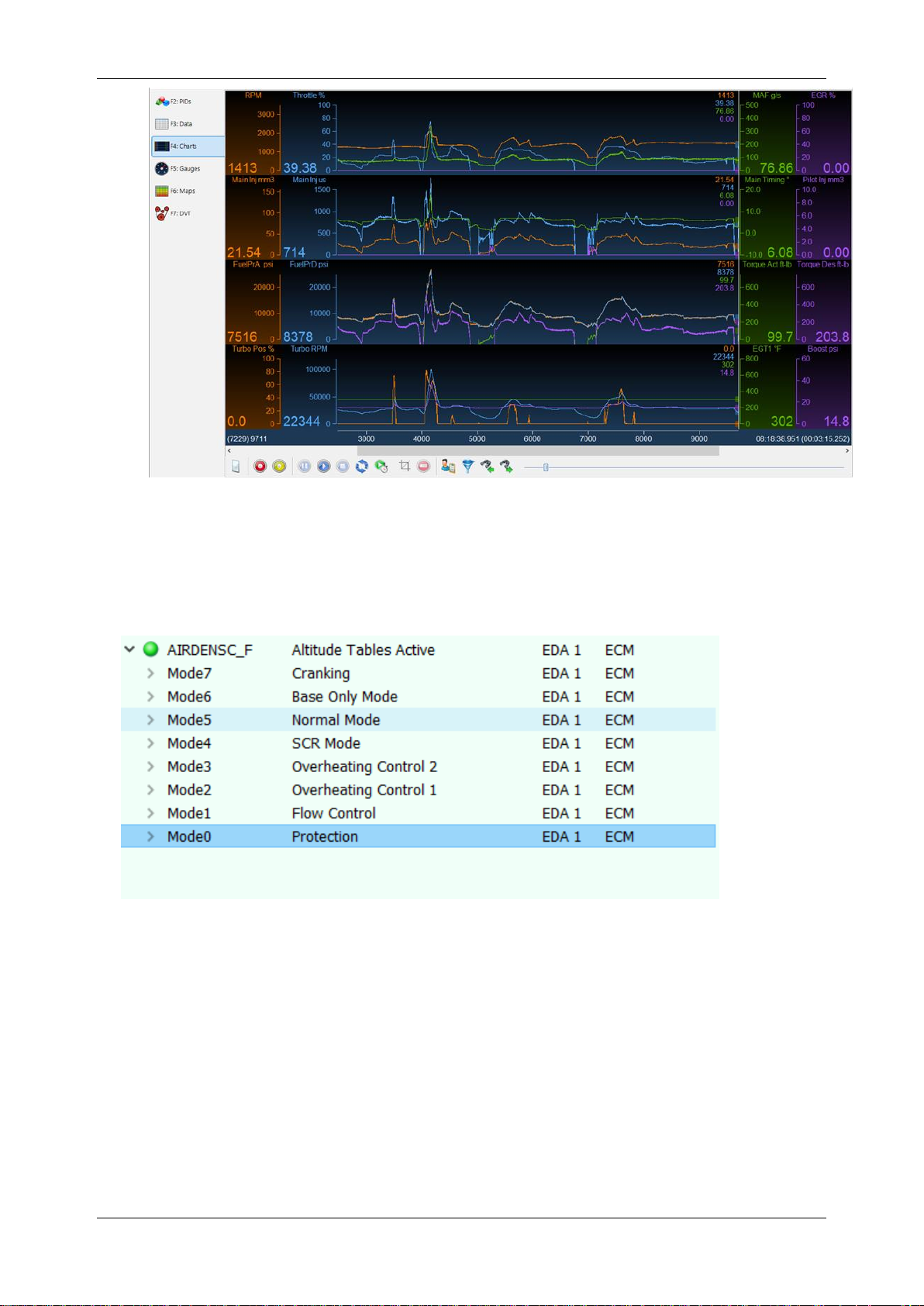Click the scrollbar right arrow
Viewport: 924px width, 1306px height.
[847, 450]
